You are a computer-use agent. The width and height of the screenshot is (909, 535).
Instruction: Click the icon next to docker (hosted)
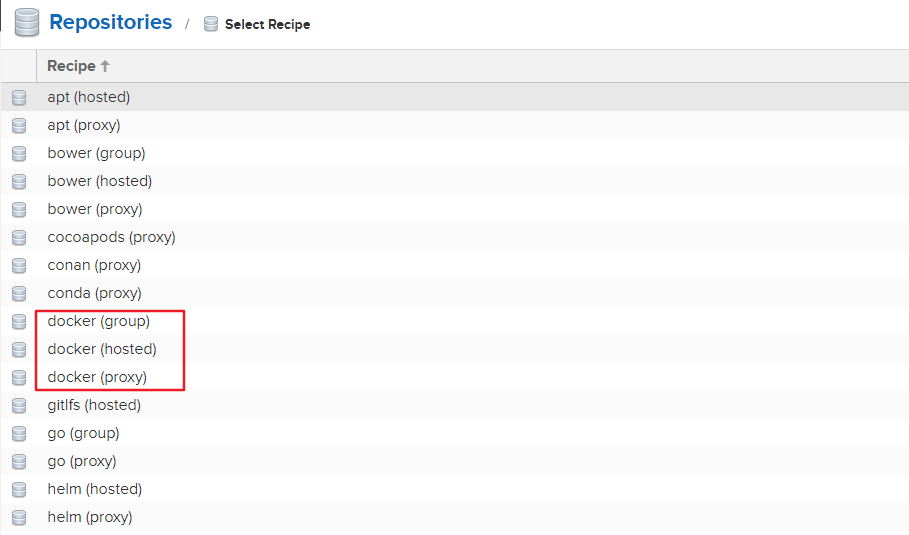19,350
